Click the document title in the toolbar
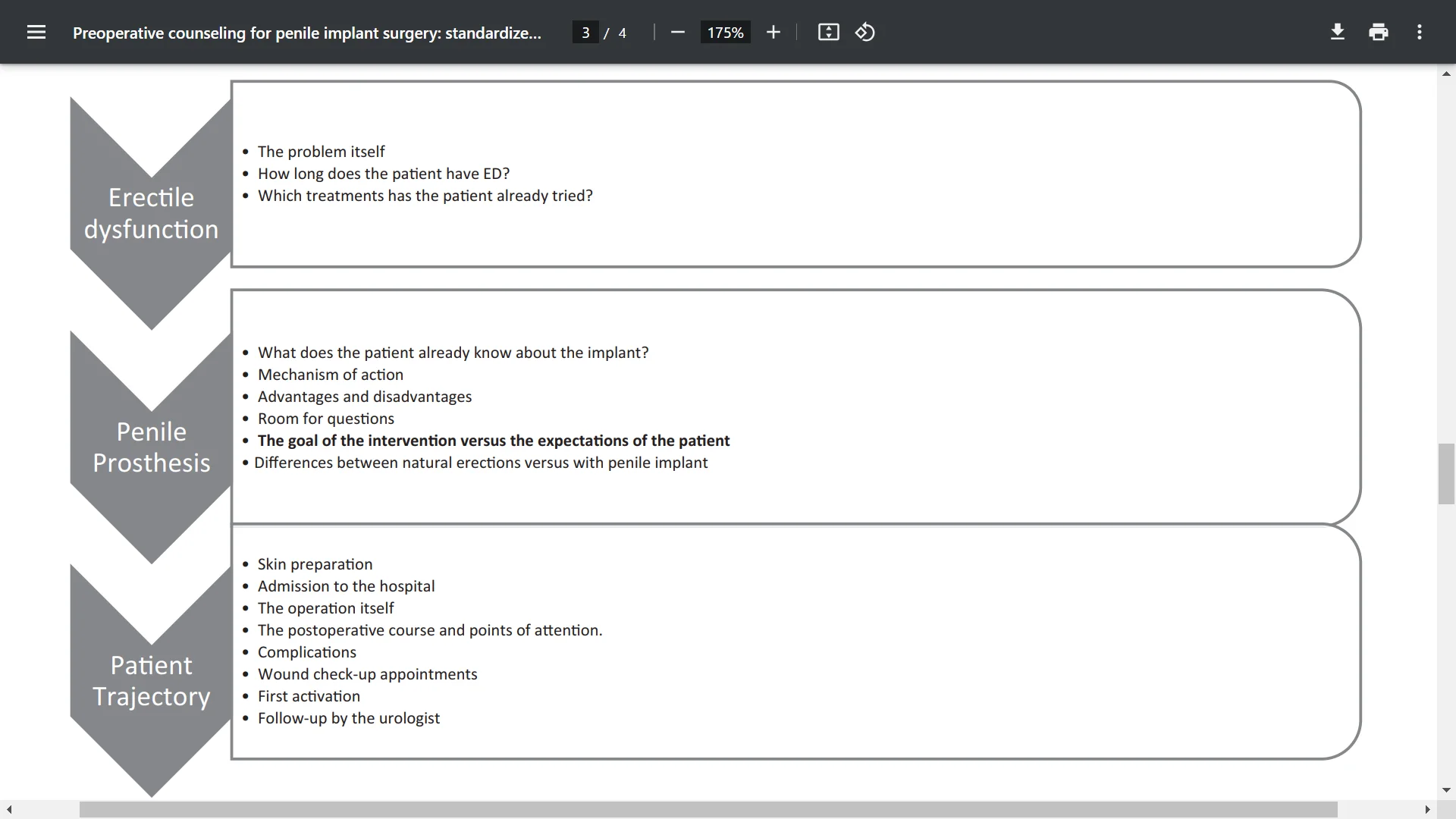The image size is (1456, 819). click(307, 33)
